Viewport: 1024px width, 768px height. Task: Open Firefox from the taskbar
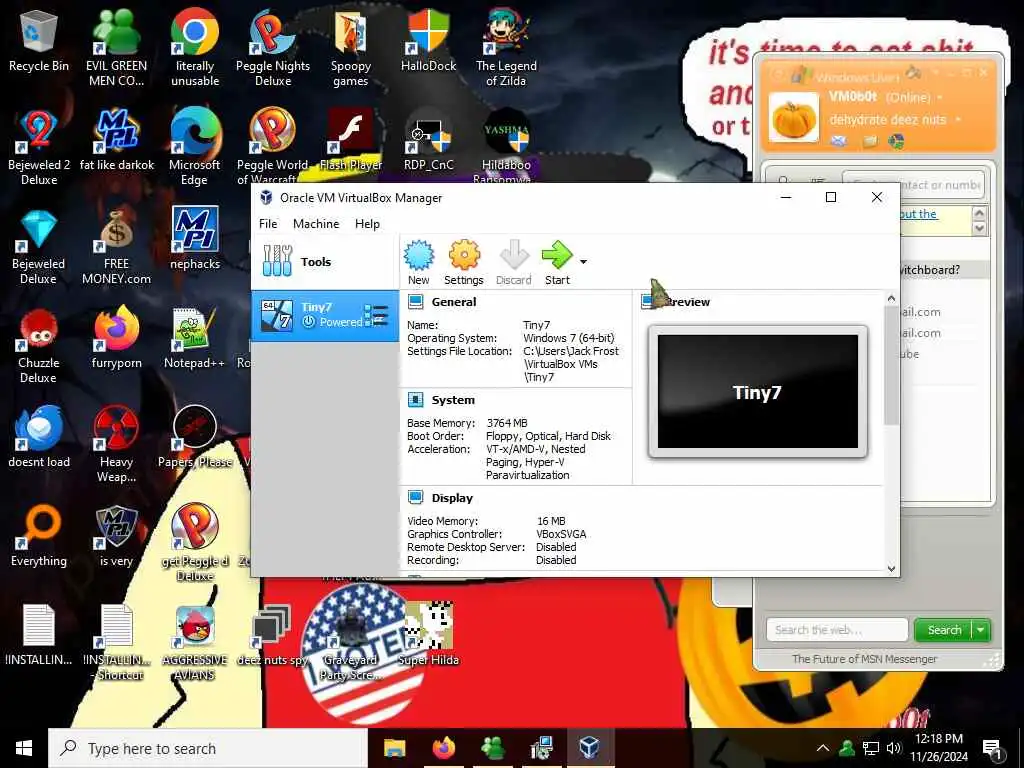tap(444, 748)
